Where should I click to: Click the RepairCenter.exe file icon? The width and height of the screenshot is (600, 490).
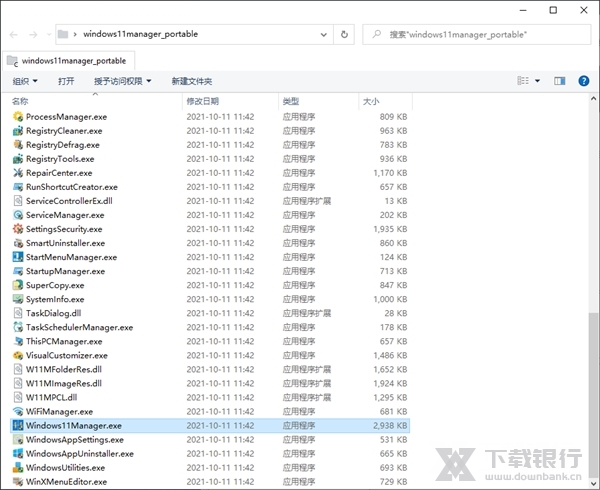[18, 173]
